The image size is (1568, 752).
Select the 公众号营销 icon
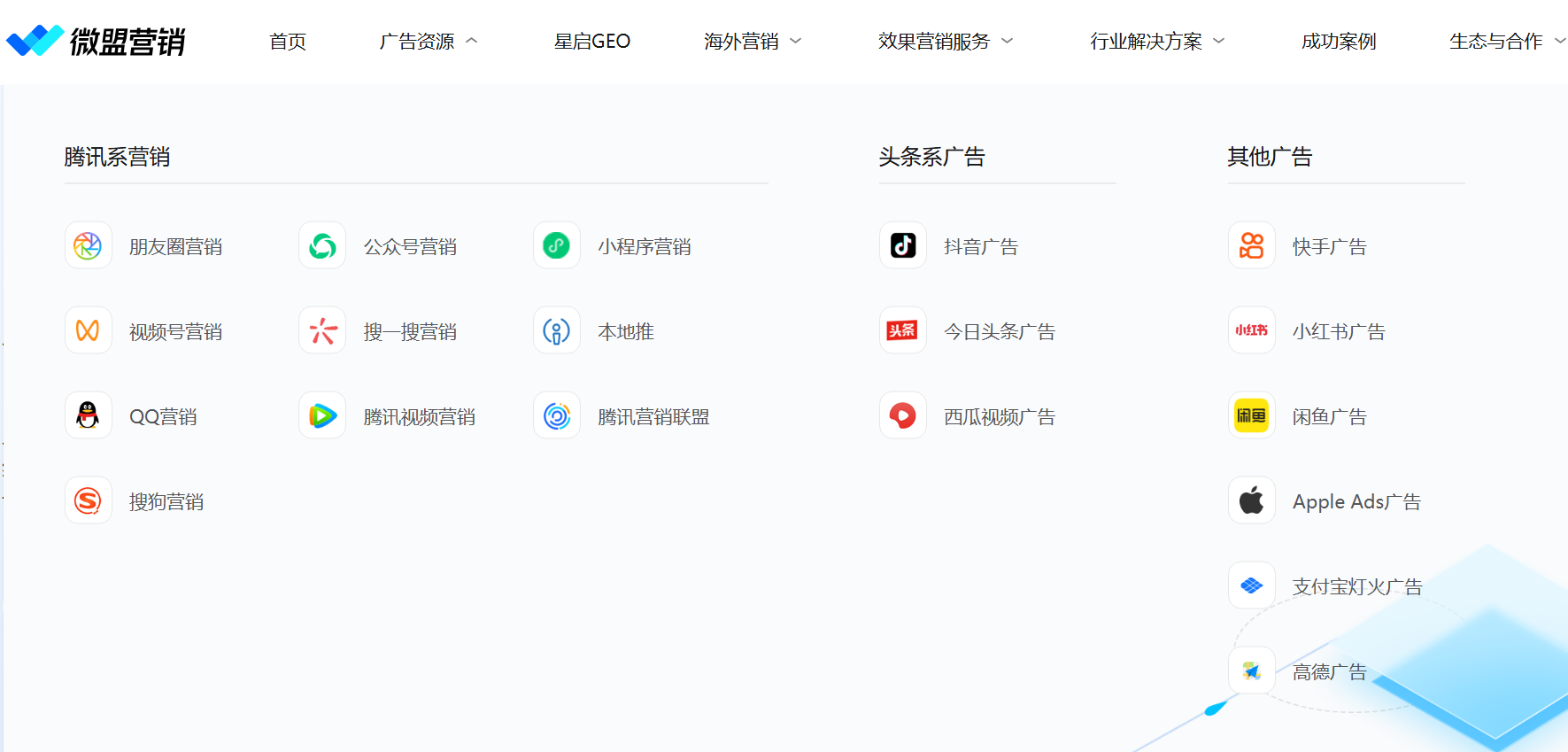pos(322,245)
